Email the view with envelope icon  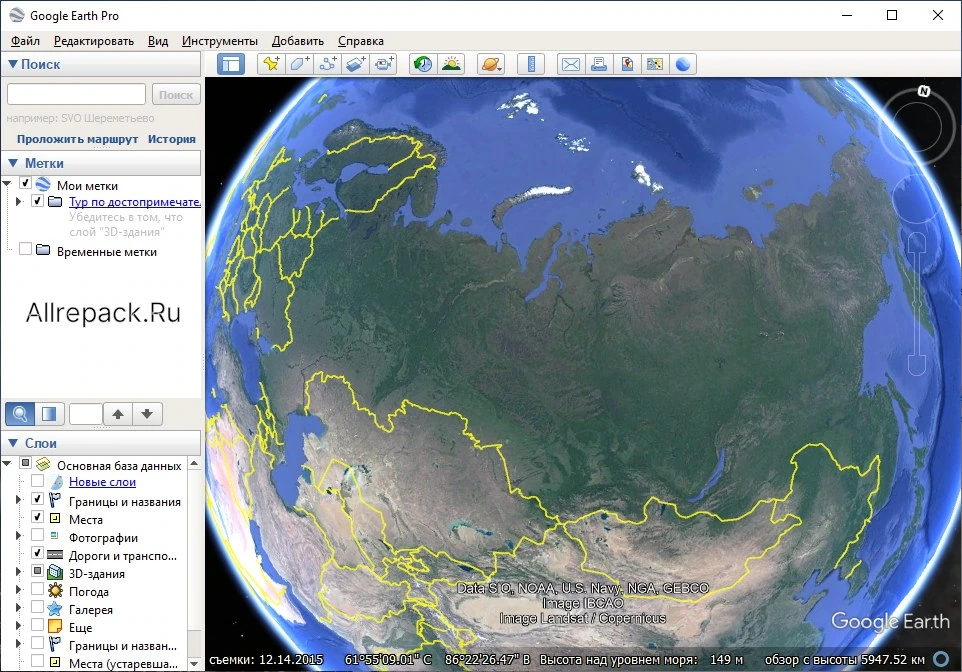[x=571, y=64]
